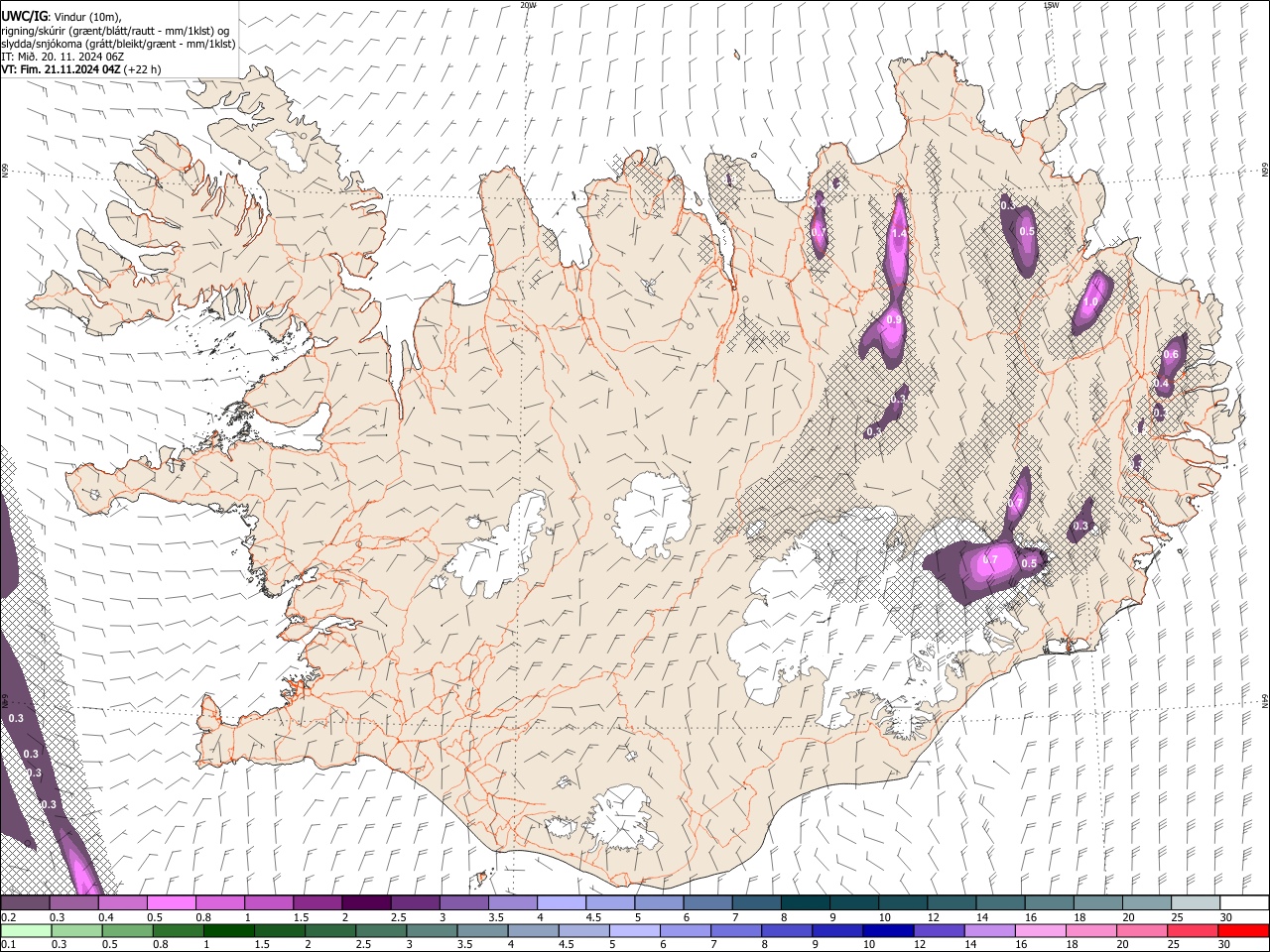The height and width of the screenshot is (952, 1270).
Task: Click the 66N latitude label on right edge
Action: (x=1265, y=172)
